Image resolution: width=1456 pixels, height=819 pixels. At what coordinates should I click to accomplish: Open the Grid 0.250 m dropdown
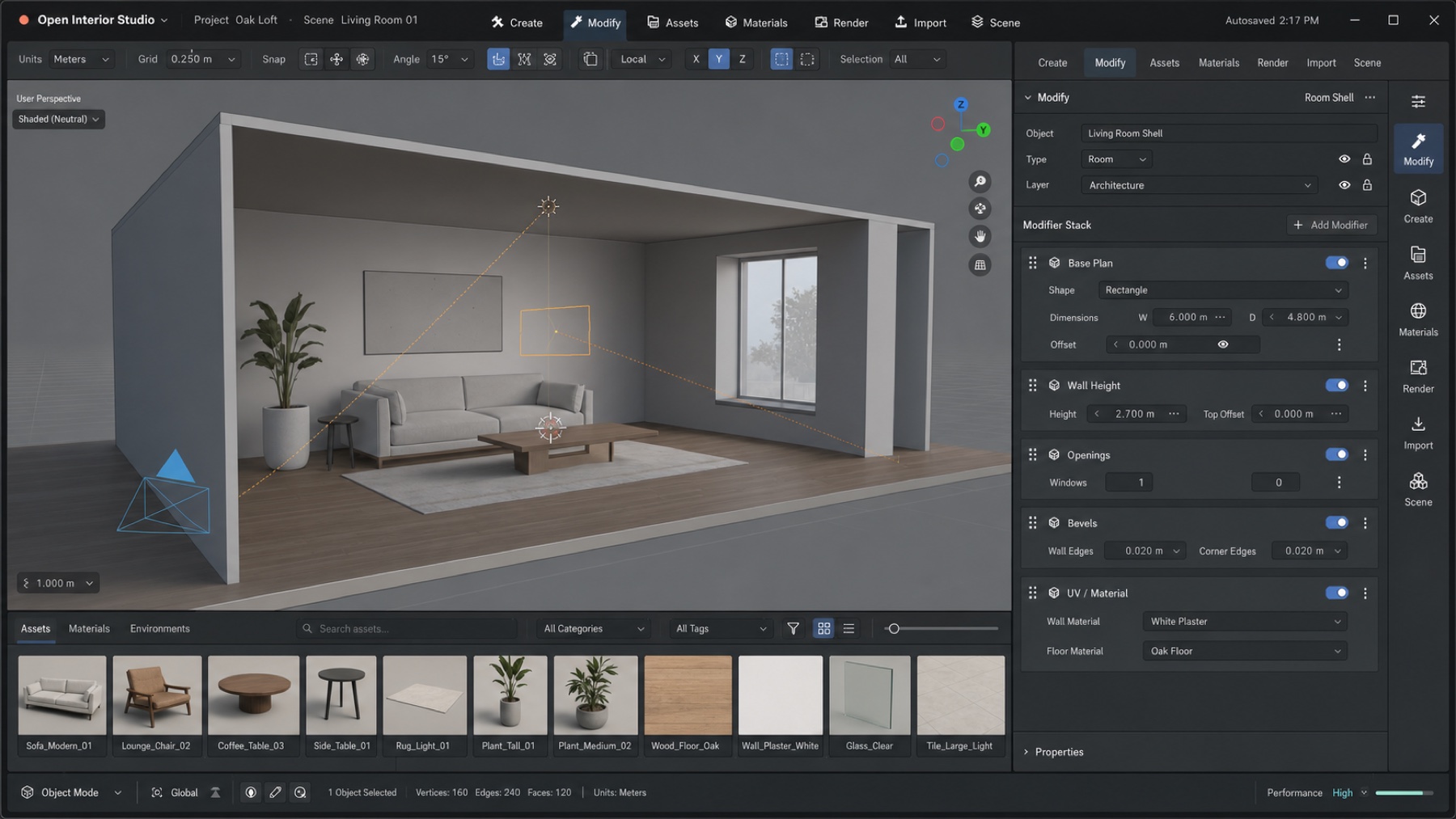(203, 59)
